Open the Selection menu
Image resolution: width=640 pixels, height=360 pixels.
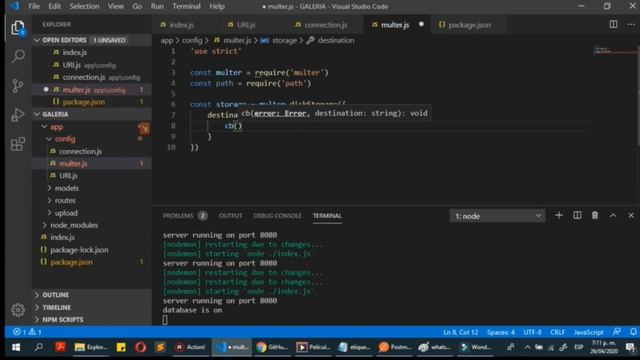pos(84,6)
